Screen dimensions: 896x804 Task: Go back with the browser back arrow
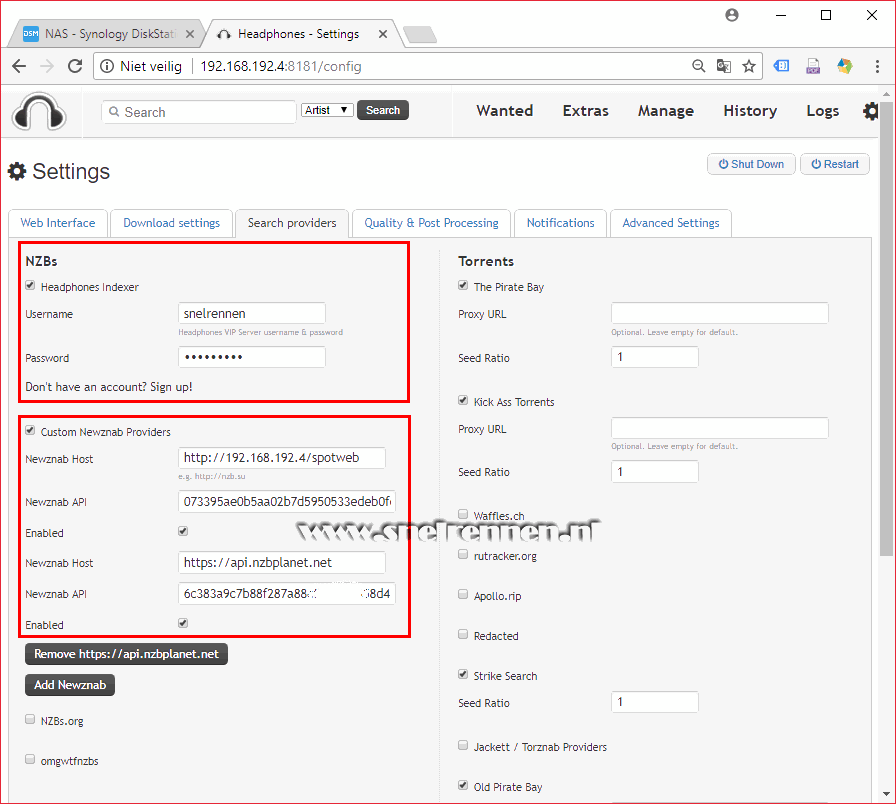coord(19,66)
